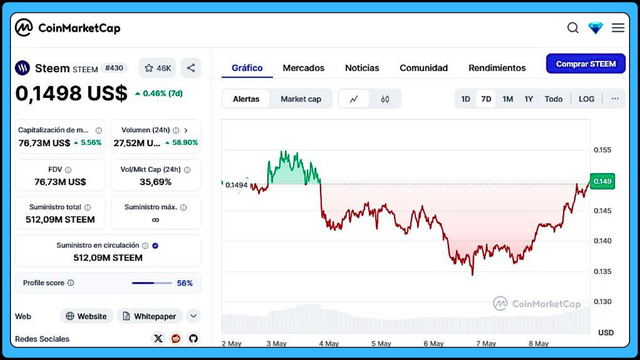Click info icon next to Volumen (24h)
Image resolution: width=640 pixels, height=360 pixels.
(x=176, y=131)
